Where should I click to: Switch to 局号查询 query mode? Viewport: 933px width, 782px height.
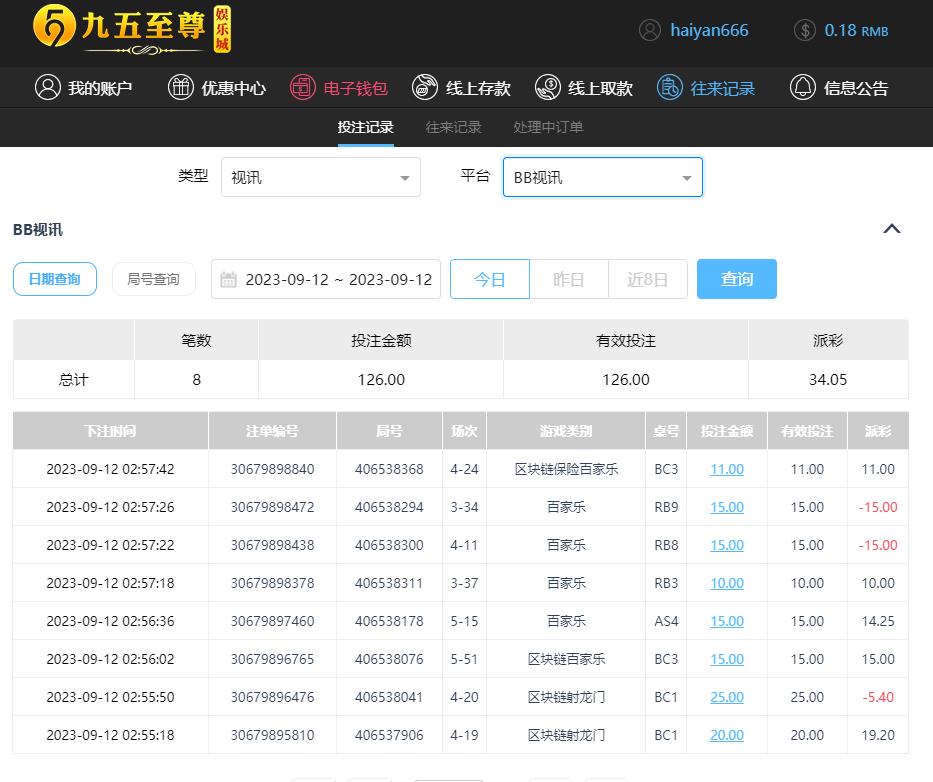click(x=153, y=279)
